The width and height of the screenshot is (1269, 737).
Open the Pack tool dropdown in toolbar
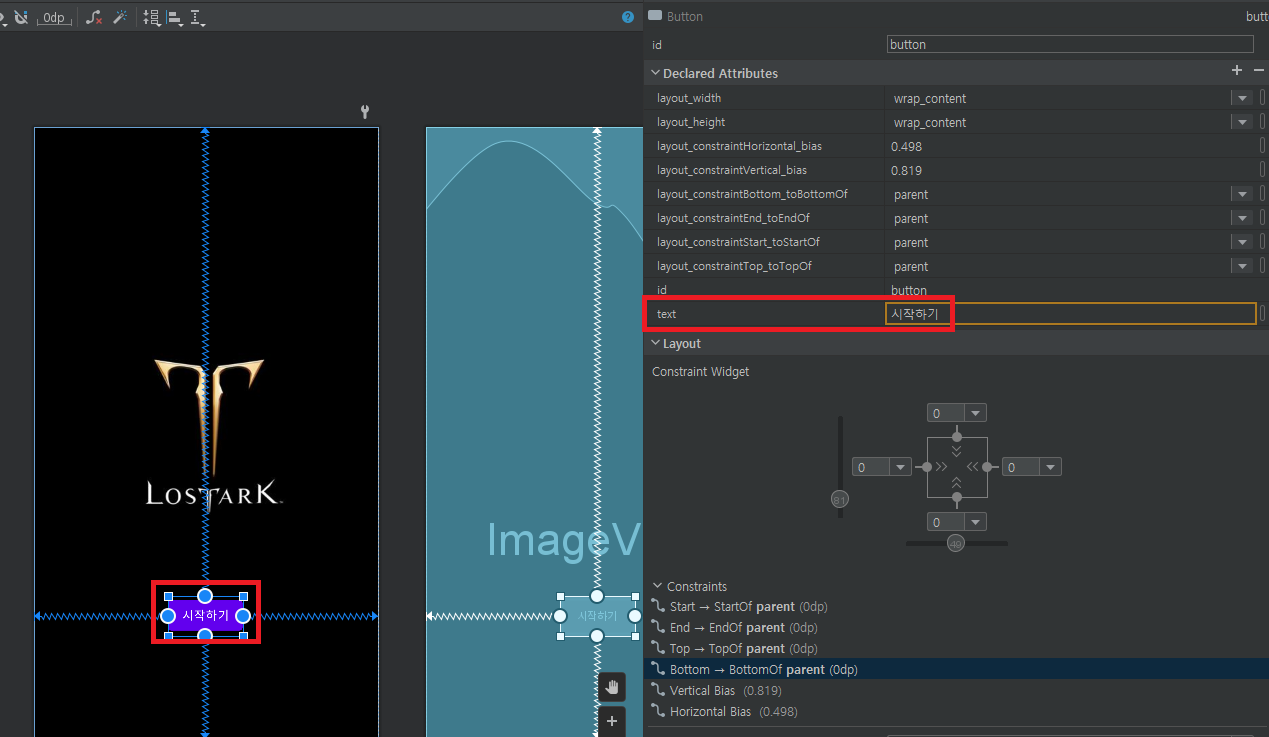pyautogui.click(x=152, y=17)
